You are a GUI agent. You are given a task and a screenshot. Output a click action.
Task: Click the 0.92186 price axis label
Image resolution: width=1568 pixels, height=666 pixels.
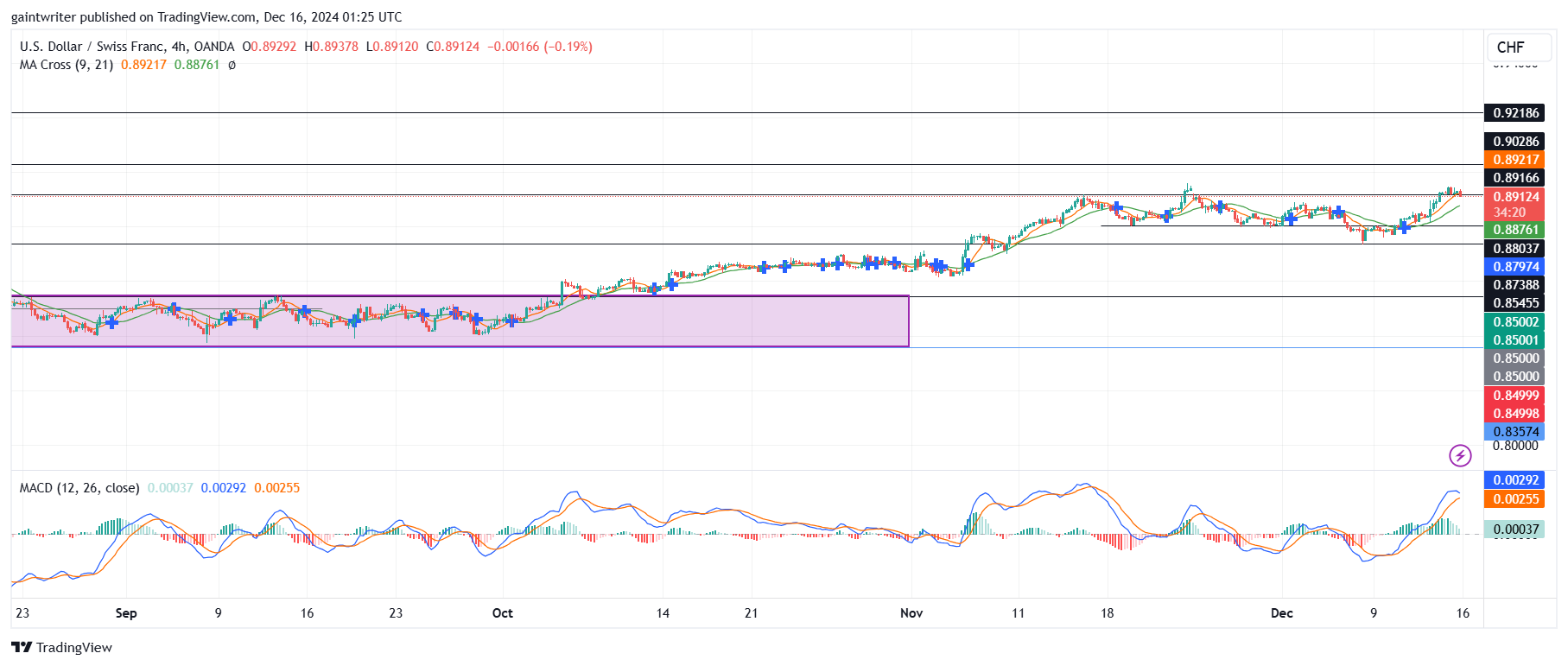(x=1514, y=113)
